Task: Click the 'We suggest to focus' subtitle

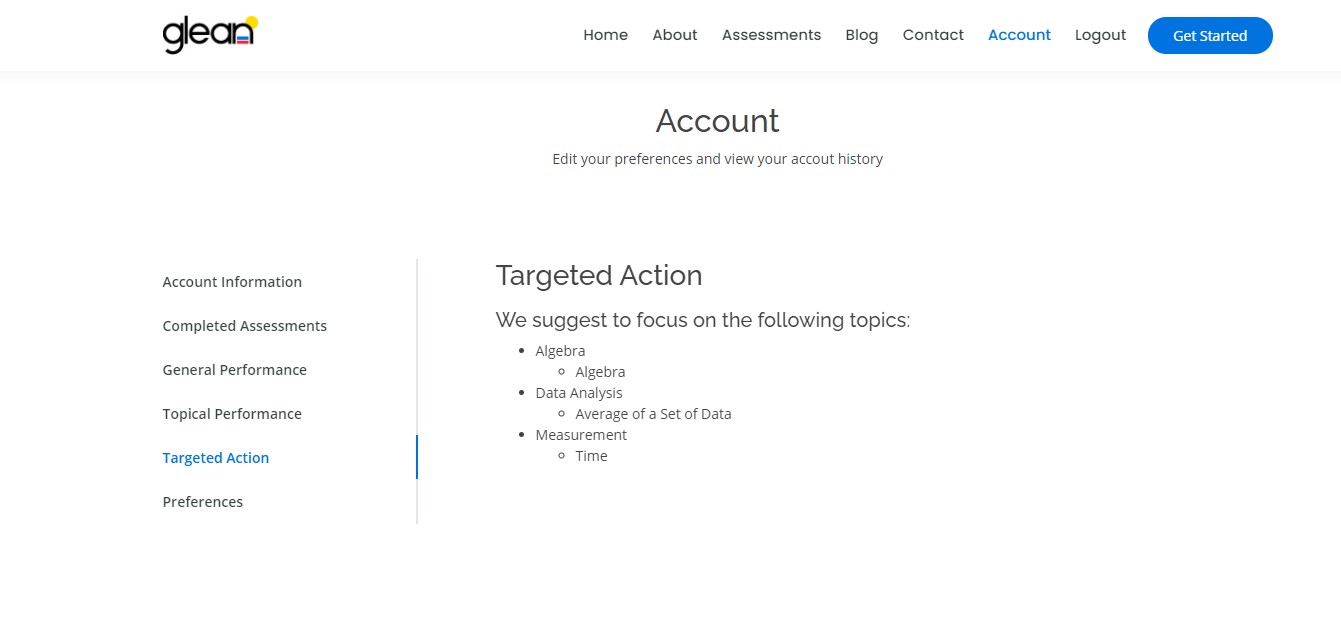Action: click(x=703, y=320)
